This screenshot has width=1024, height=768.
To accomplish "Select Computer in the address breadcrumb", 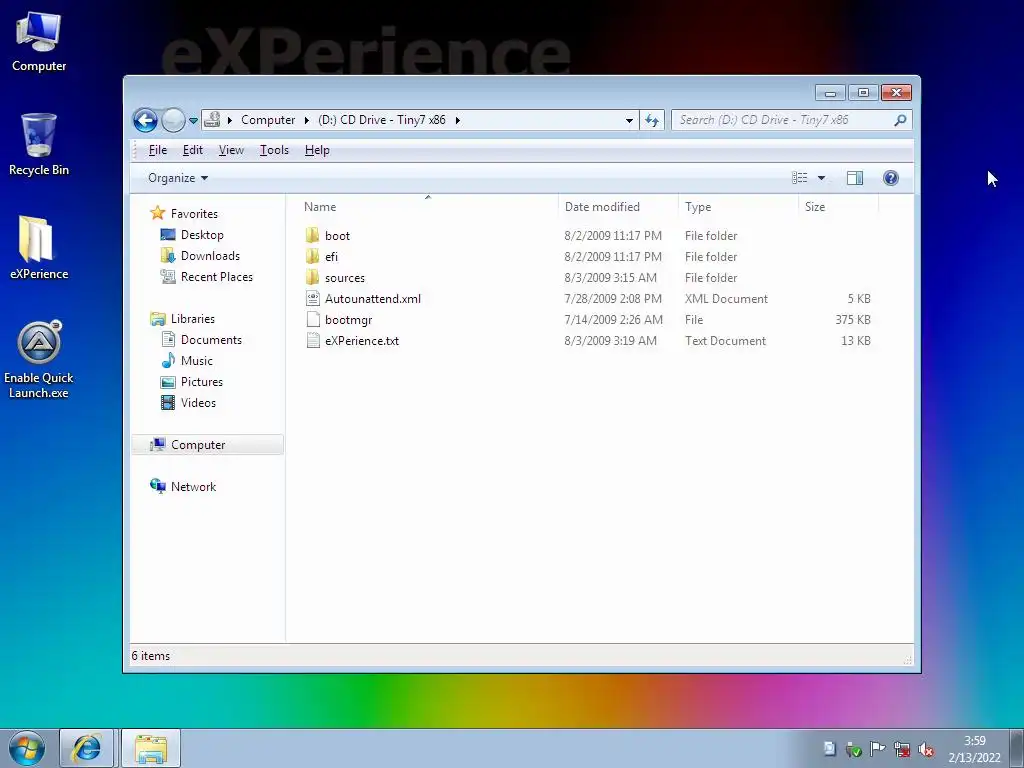I will (x=268, y=120).
